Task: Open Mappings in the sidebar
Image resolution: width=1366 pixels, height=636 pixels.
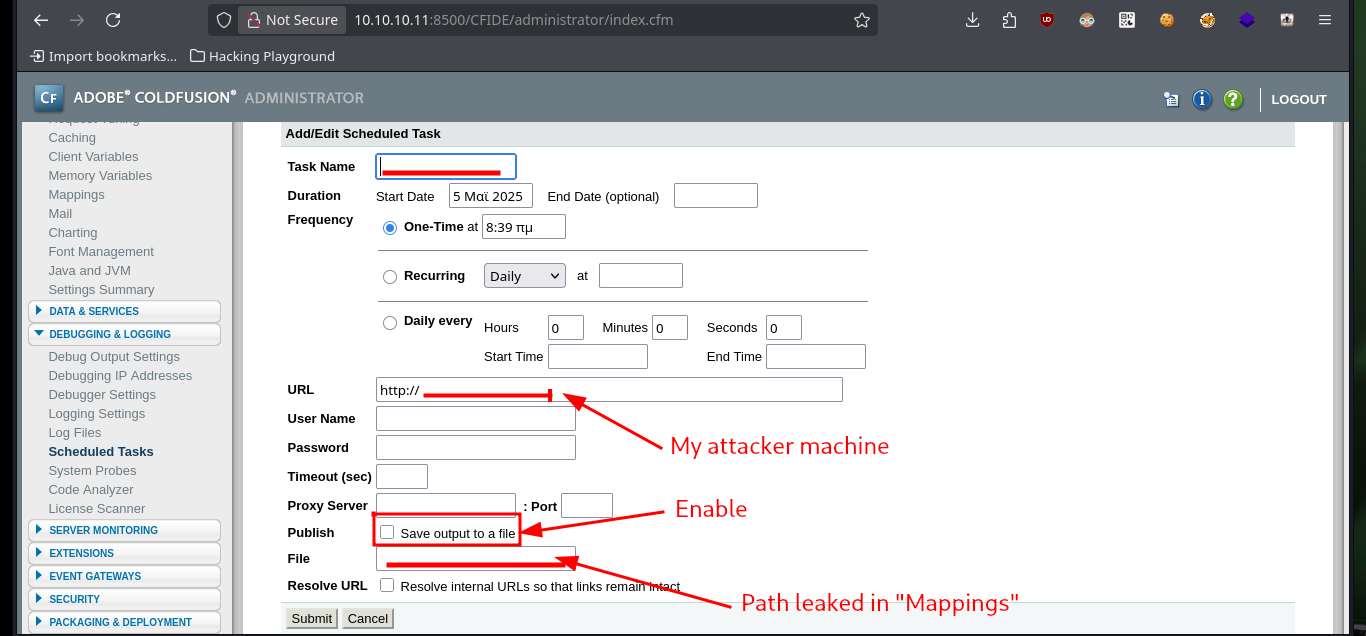Action: click(76, 195)
